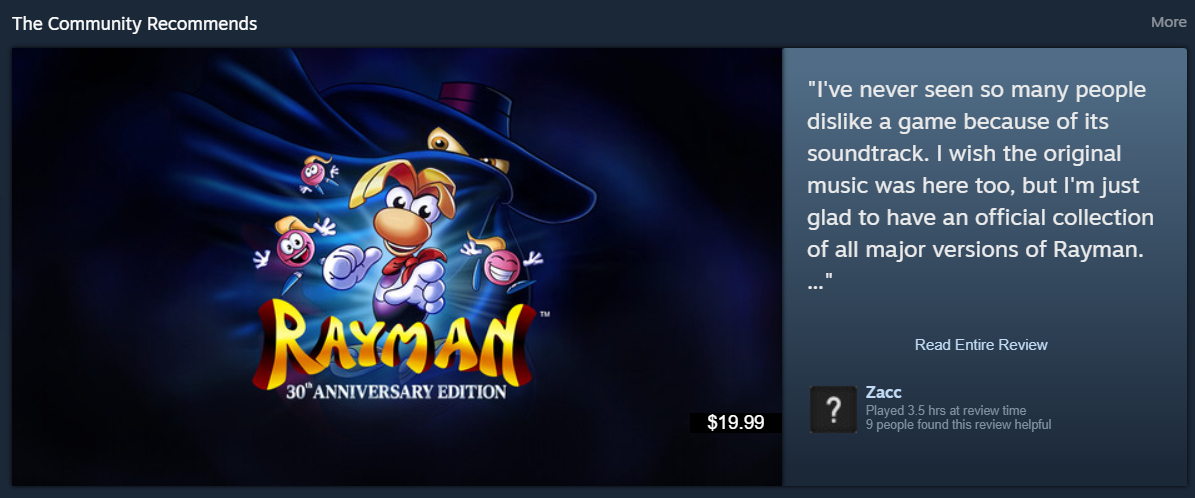Click the More link
Image resolution: width=1195 pixels, height=498 pixels.
pyautogui.click(x=1168, y=22)
